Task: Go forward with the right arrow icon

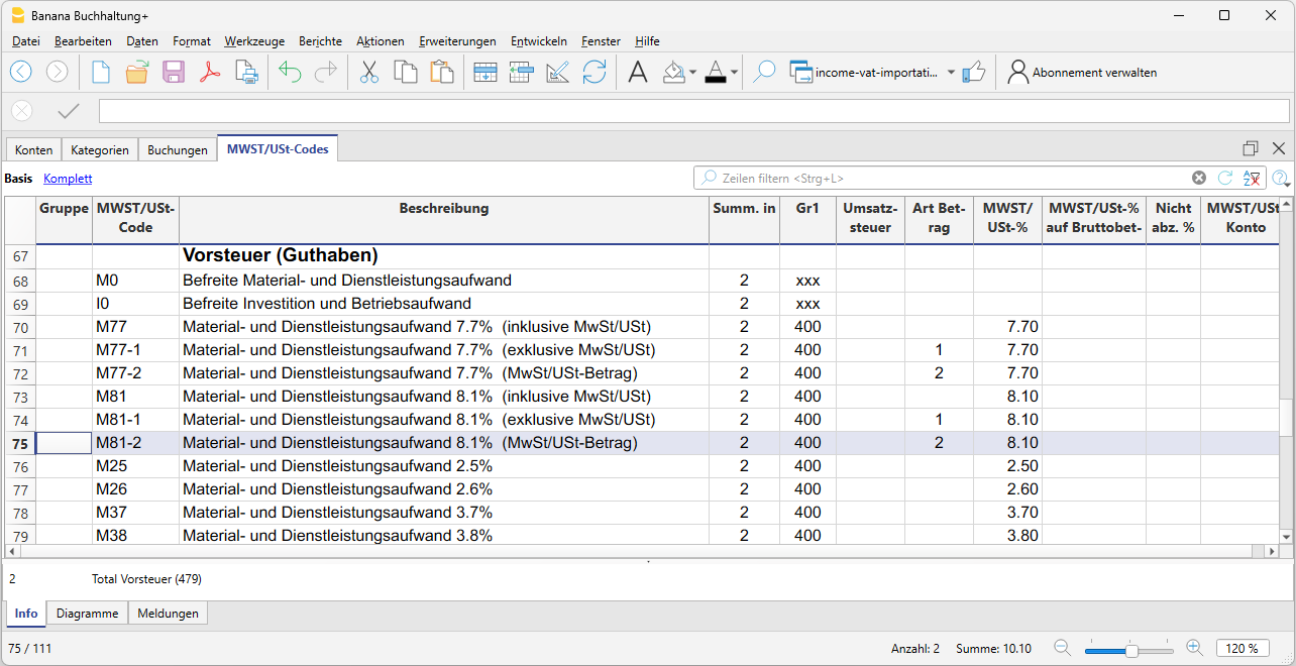Action: (57, 72)
